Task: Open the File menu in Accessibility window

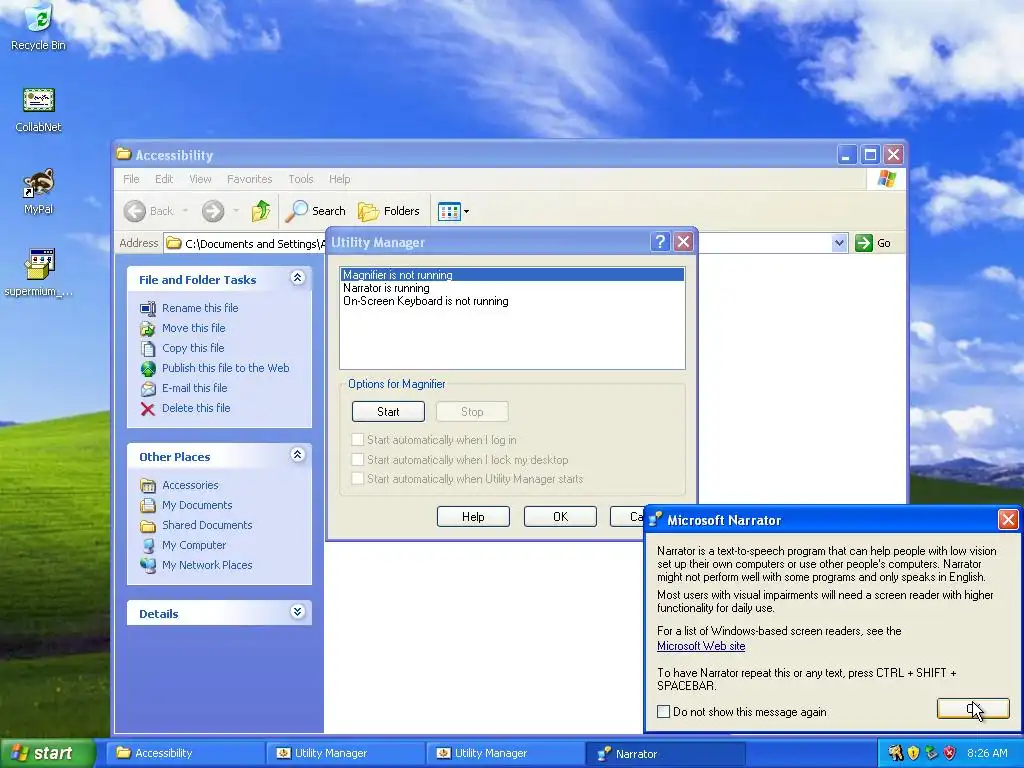Action: (x=131, y=179)
